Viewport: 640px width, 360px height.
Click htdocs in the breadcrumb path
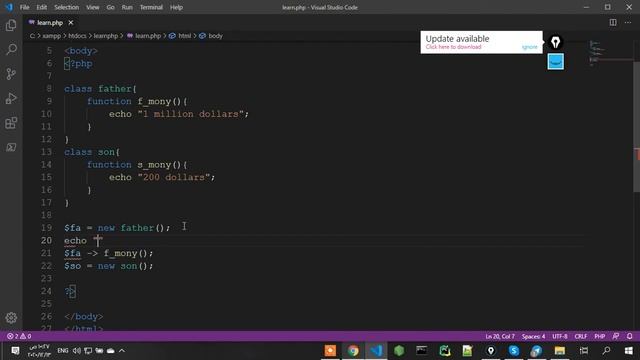click(77, 36)
